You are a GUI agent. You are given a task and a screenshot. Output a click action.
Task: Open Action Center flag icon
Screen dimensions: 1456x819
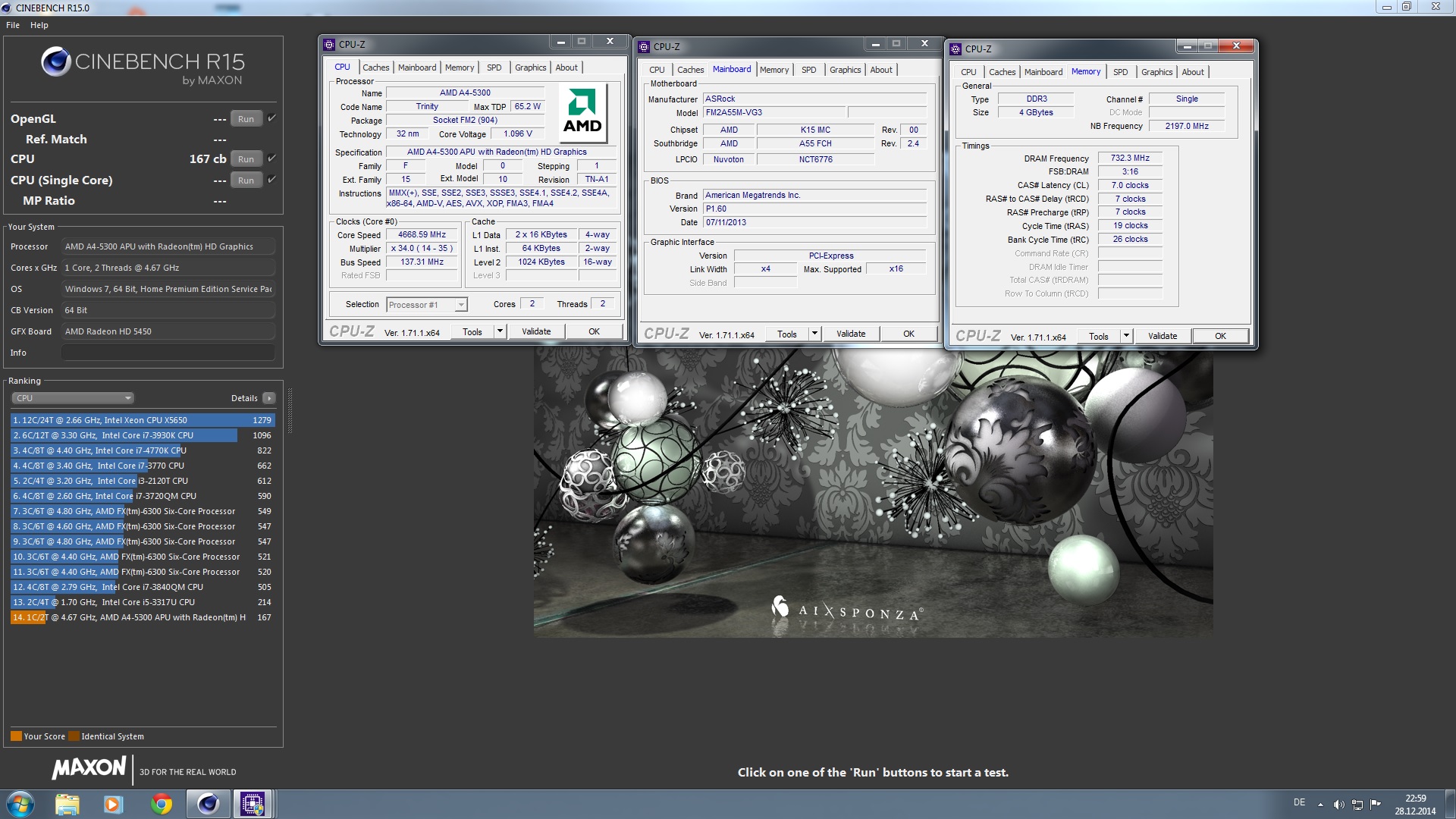pos(1376,805)
